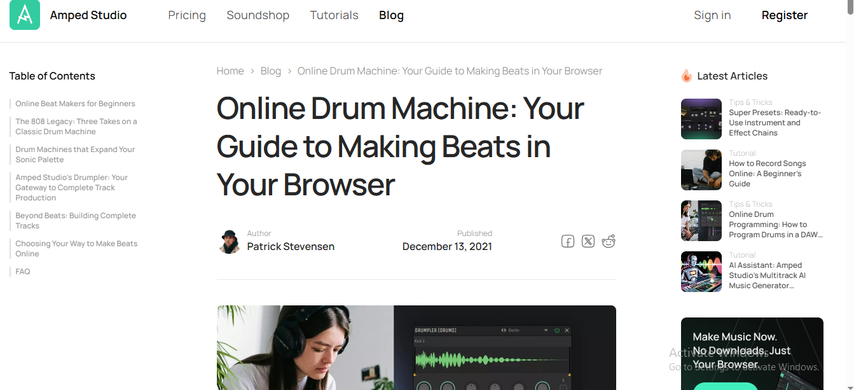Open How to Record Songs Online title
This screenshot has width=854, height=390.
(767, 173)
